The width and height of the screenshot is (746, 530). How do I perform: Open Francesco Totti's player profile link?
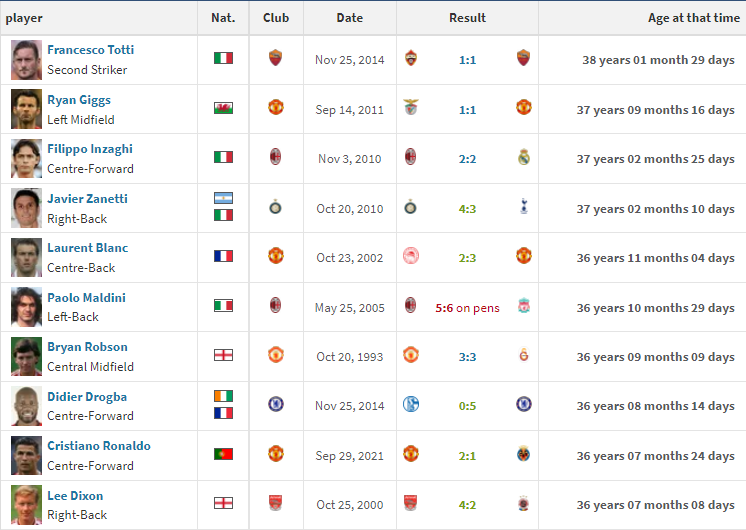point(90,49)
